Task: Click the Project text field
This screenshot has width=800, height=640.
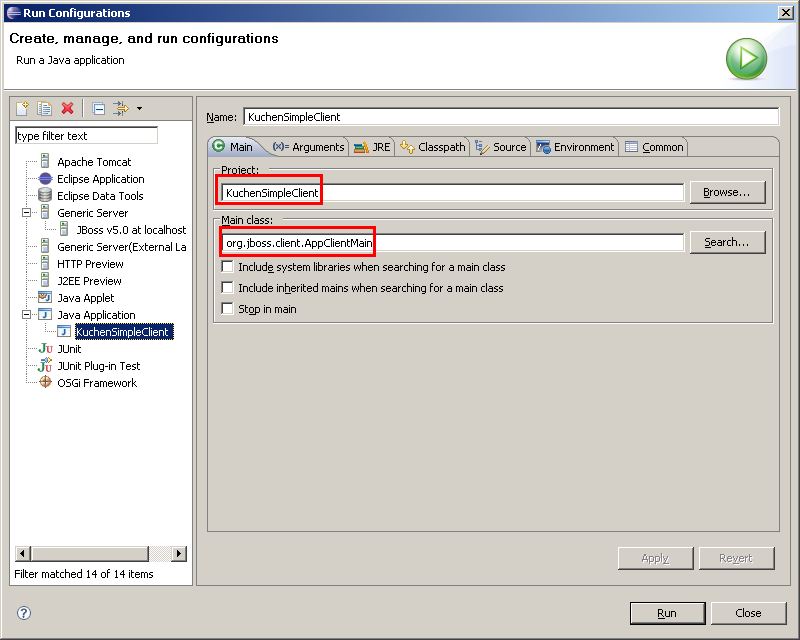Action: coord(453,192)
